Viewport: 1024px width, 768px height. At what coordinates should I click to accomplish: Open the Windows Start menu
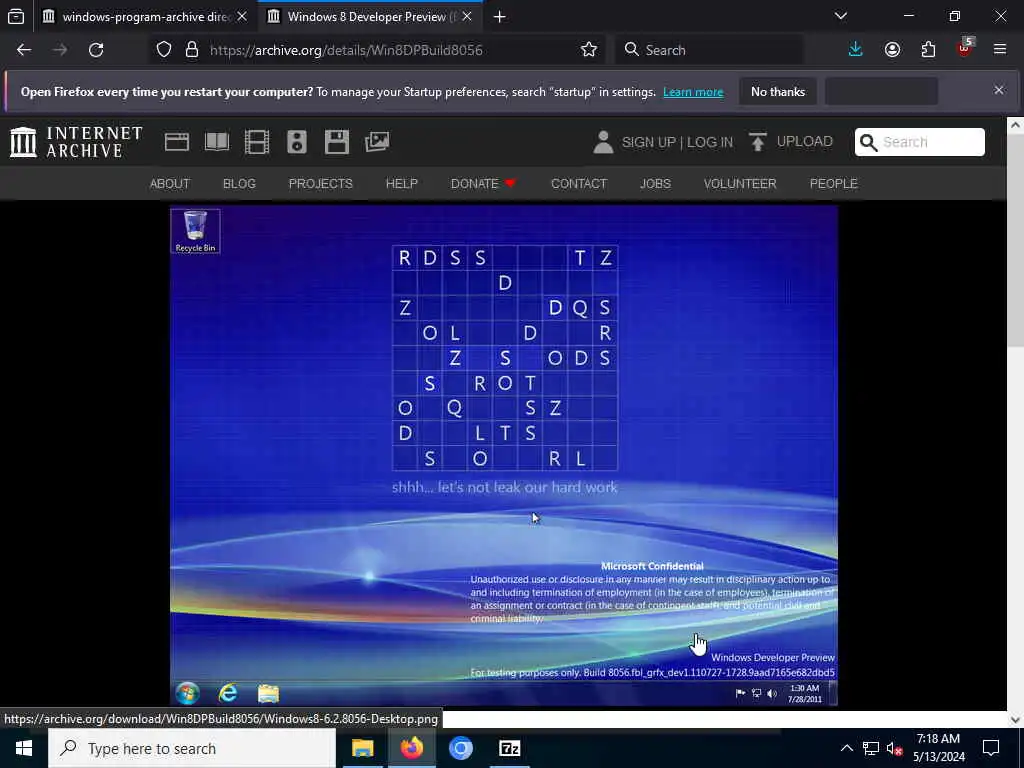tap(24, 748)
